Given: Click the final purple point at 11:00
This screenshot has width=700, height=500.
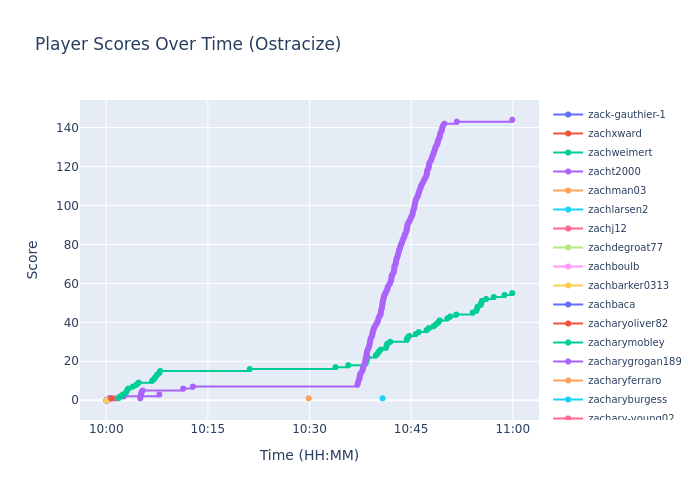Looking at the screenshot, I should tap(512, 120).
